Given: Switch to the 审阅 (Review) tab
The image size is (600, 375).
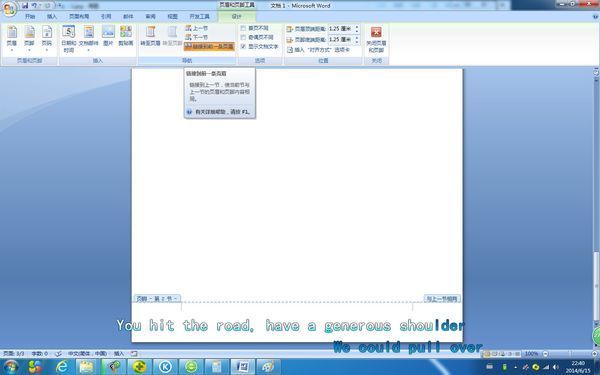Looking at the screenshot, I should point(150,16).
